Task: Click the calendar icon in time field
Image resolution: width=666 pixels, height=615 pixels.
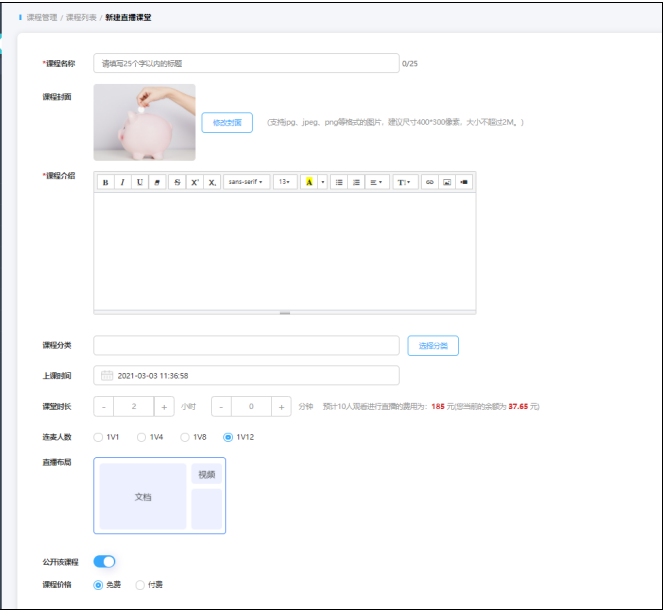Action: [x=107, y=375]
